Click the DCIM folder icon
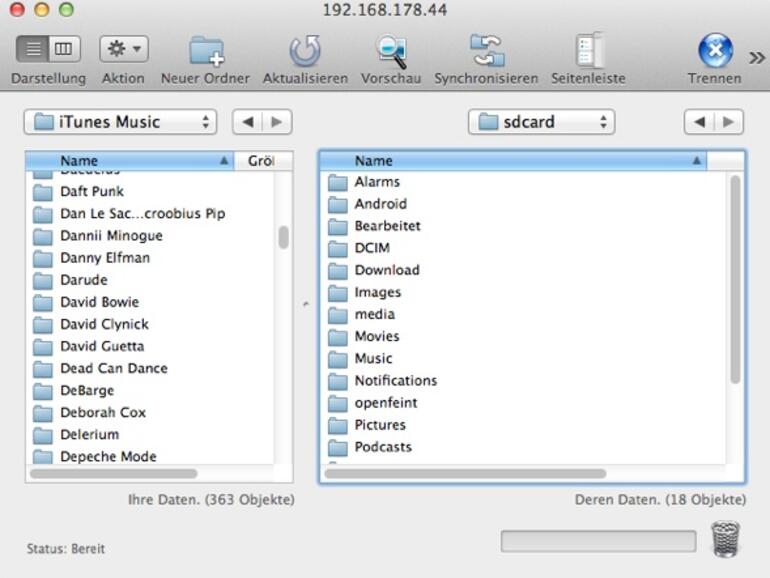 click(338, 249)
